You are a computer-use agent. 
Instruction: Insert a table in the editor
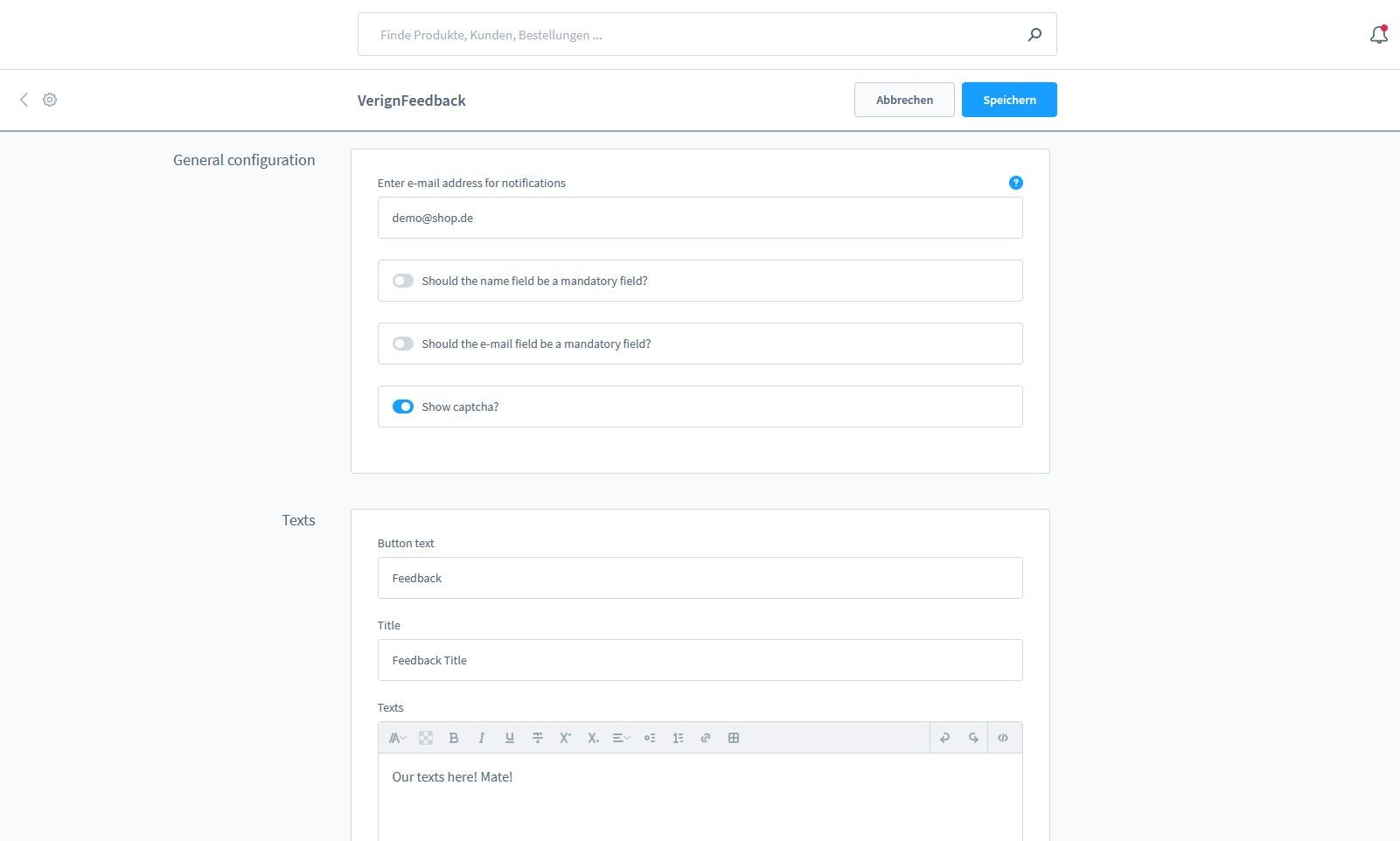click(x=734, y=738)
